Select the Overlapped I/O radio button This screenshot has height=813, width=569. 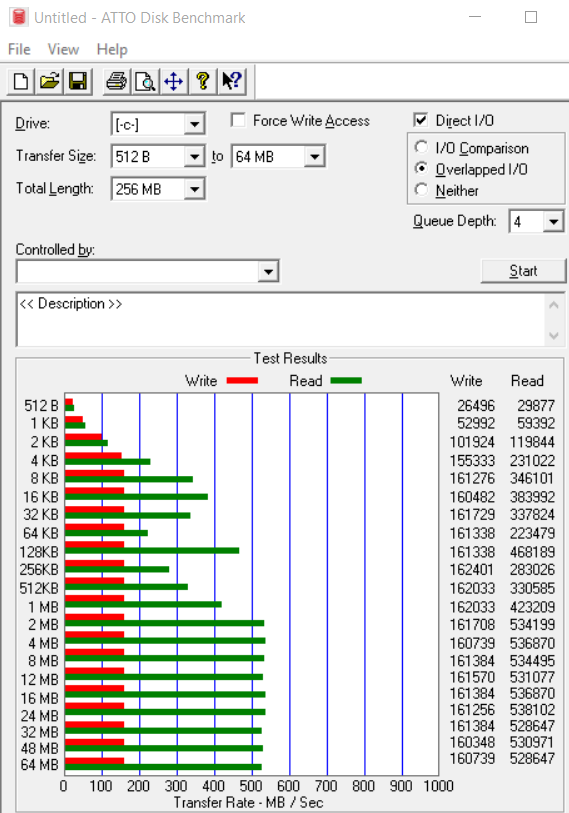(422, 169)
